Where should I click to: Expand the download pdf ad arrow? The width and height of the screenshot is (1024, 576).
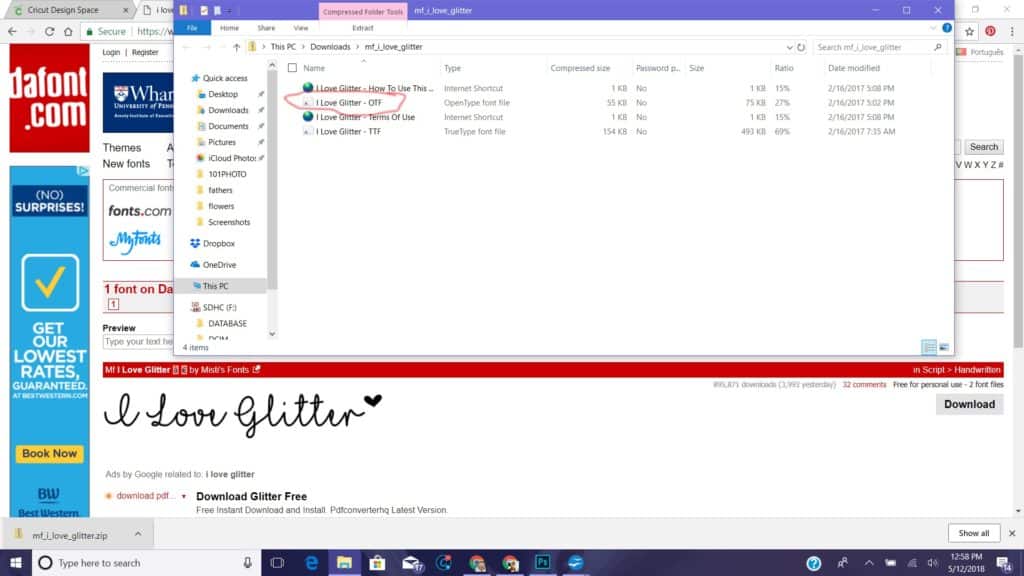coord(184,496)
